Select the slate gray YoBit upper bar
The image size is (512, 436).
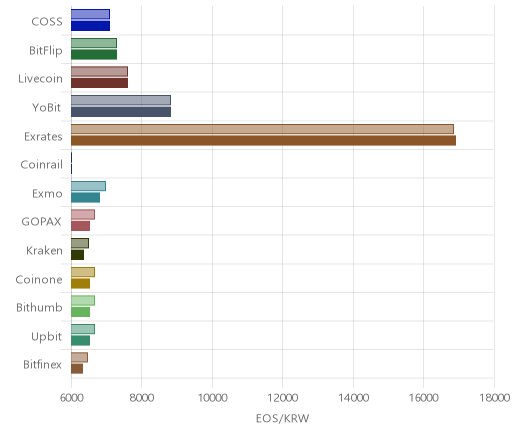coord(121,100)
